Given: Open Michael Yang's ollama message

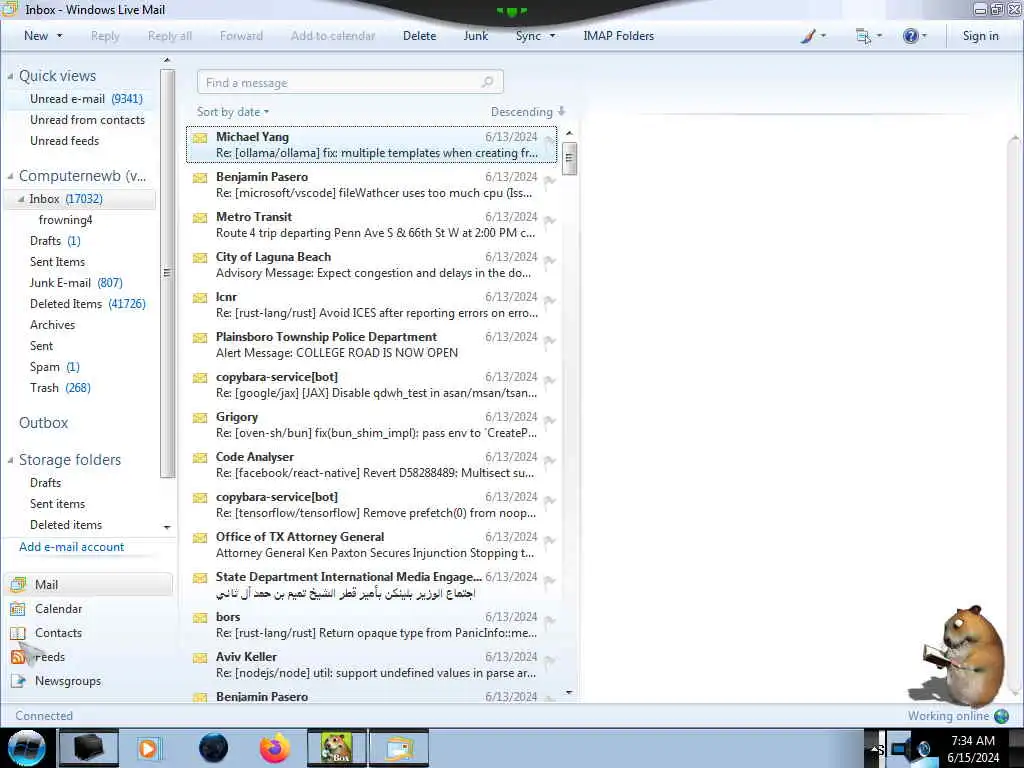Looking at the screenshot, I should click(372, 144).
